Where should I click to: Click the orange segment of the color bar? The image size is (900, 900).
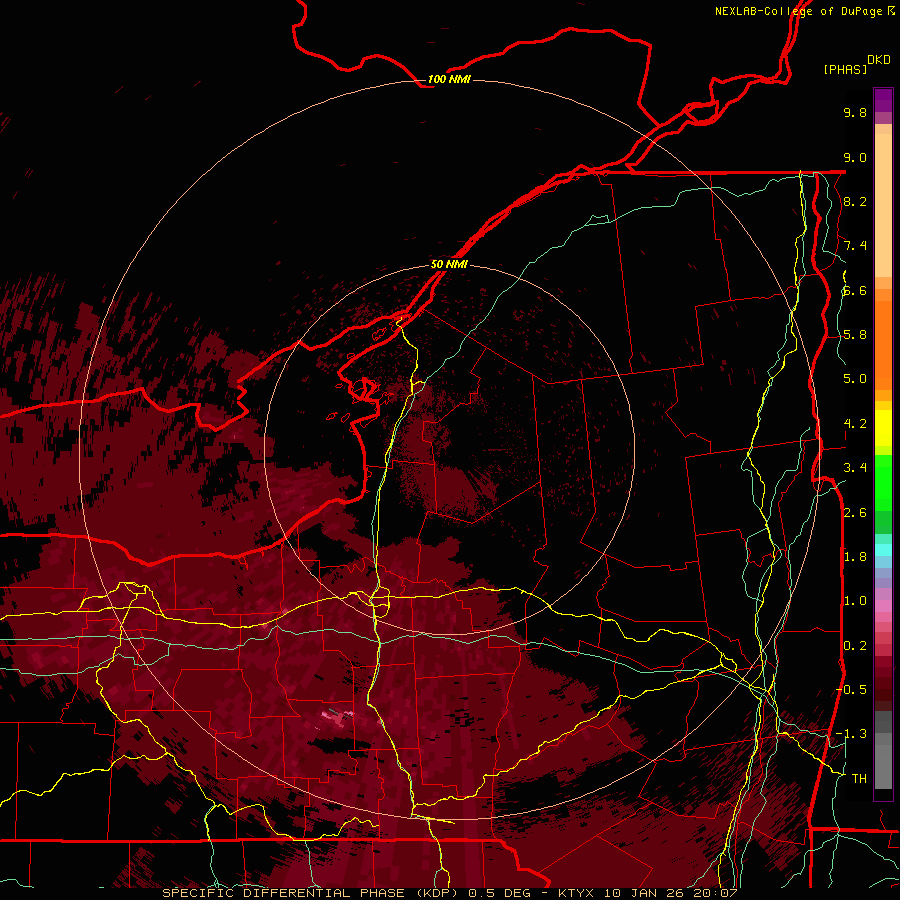883,344
